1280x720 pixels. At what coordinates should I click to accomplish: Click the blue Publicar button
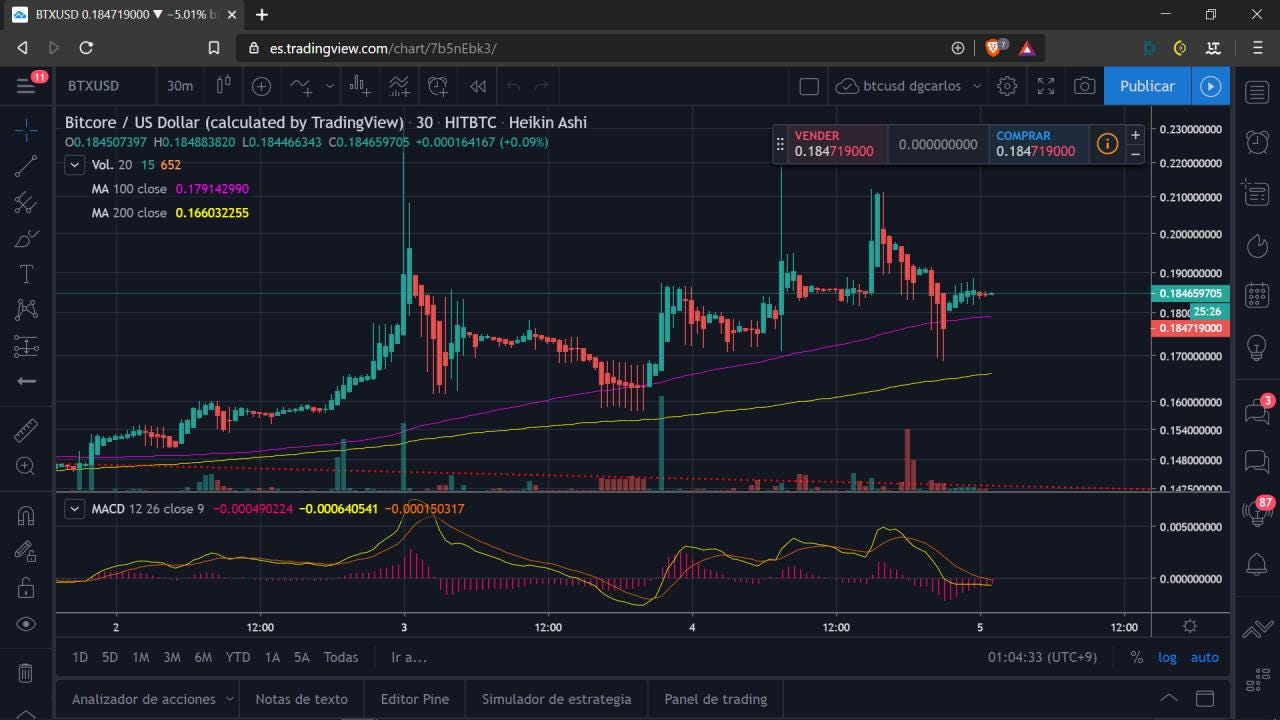[x=1147, y=86]
